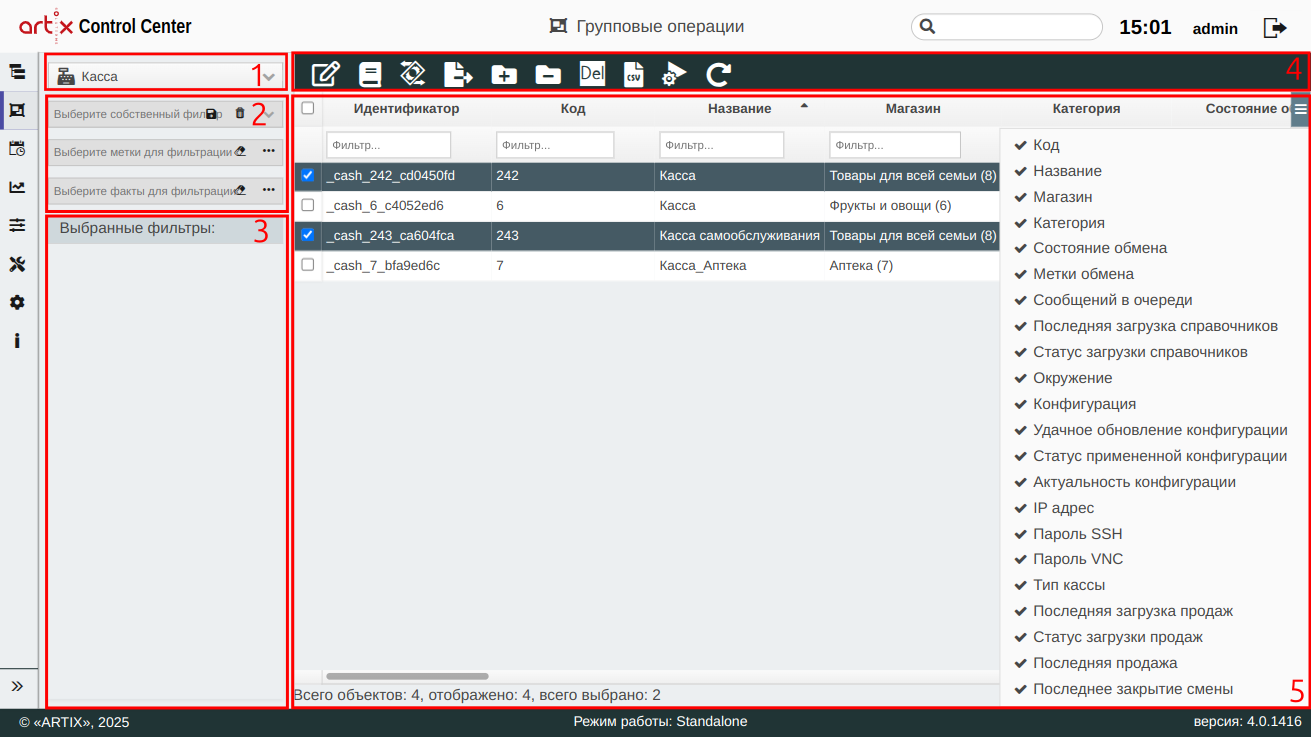1311x737 pixels.
Task: Expand the Касса object type dropdown
Action: coord(268,76)
